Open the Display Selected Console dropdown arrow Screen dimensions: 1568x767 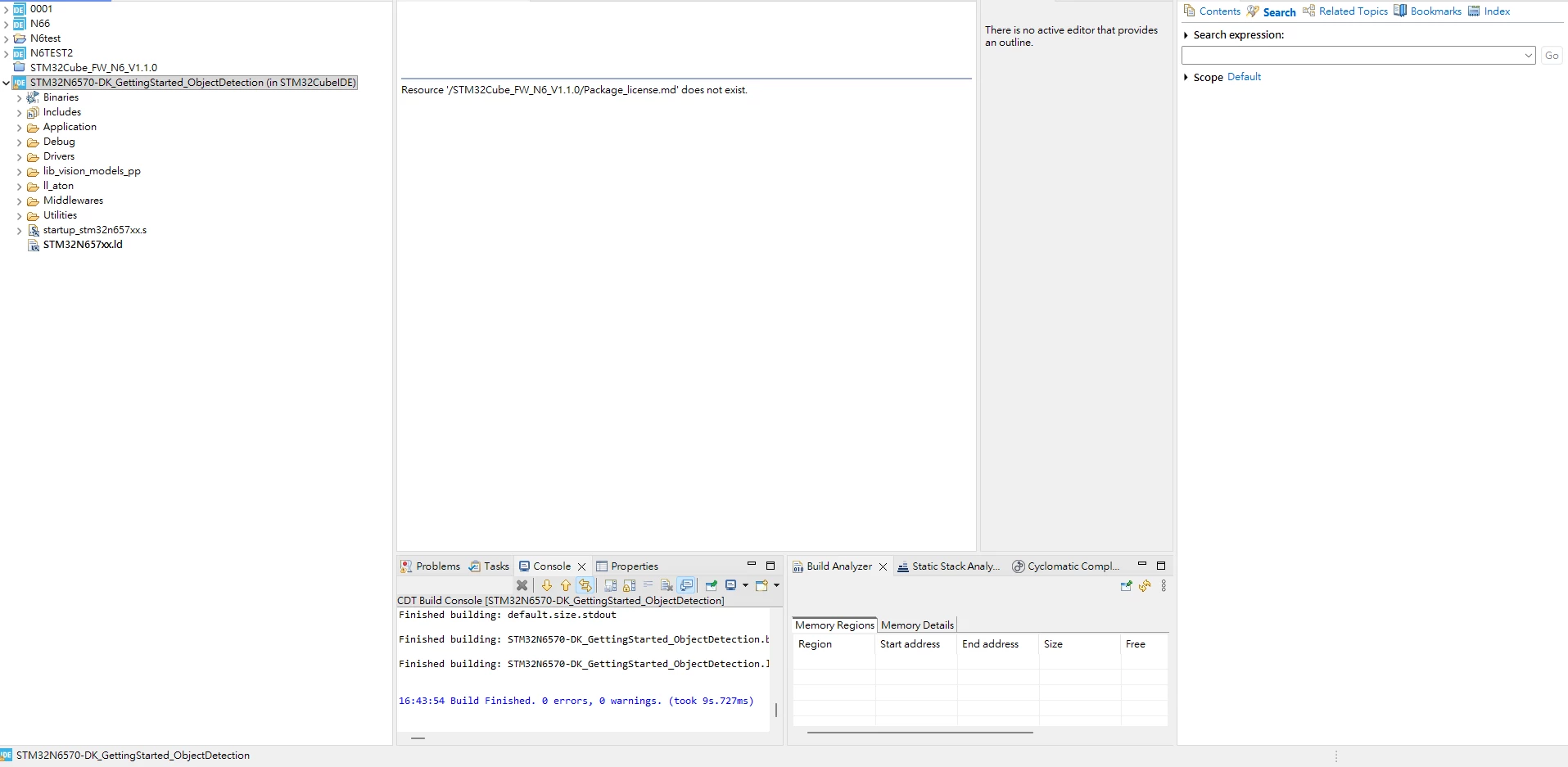(x=745, y=585)
